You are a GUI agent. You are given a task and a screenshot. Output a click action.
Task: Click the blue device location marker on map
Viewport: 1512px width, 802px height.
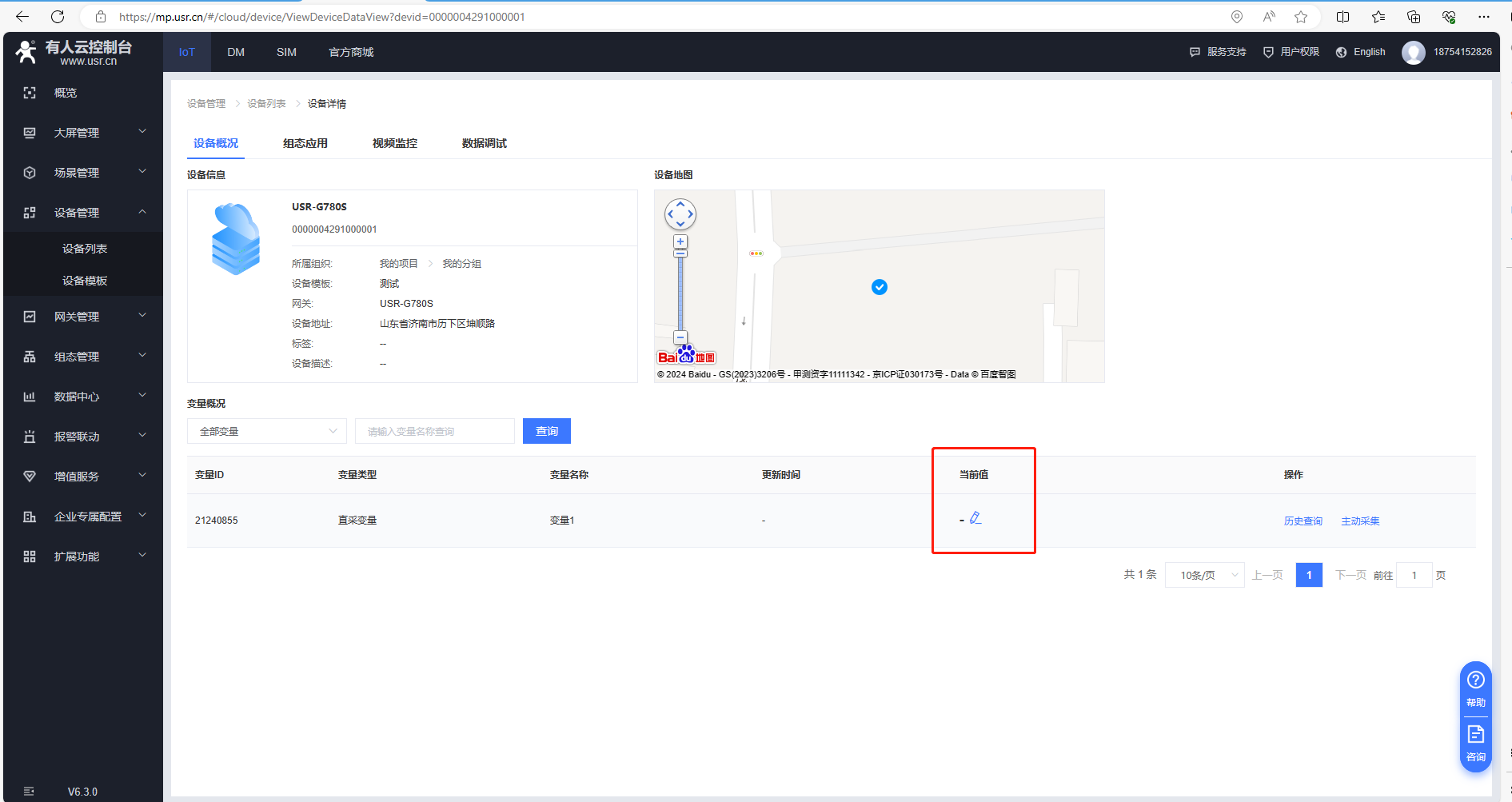tap(879, 287)
